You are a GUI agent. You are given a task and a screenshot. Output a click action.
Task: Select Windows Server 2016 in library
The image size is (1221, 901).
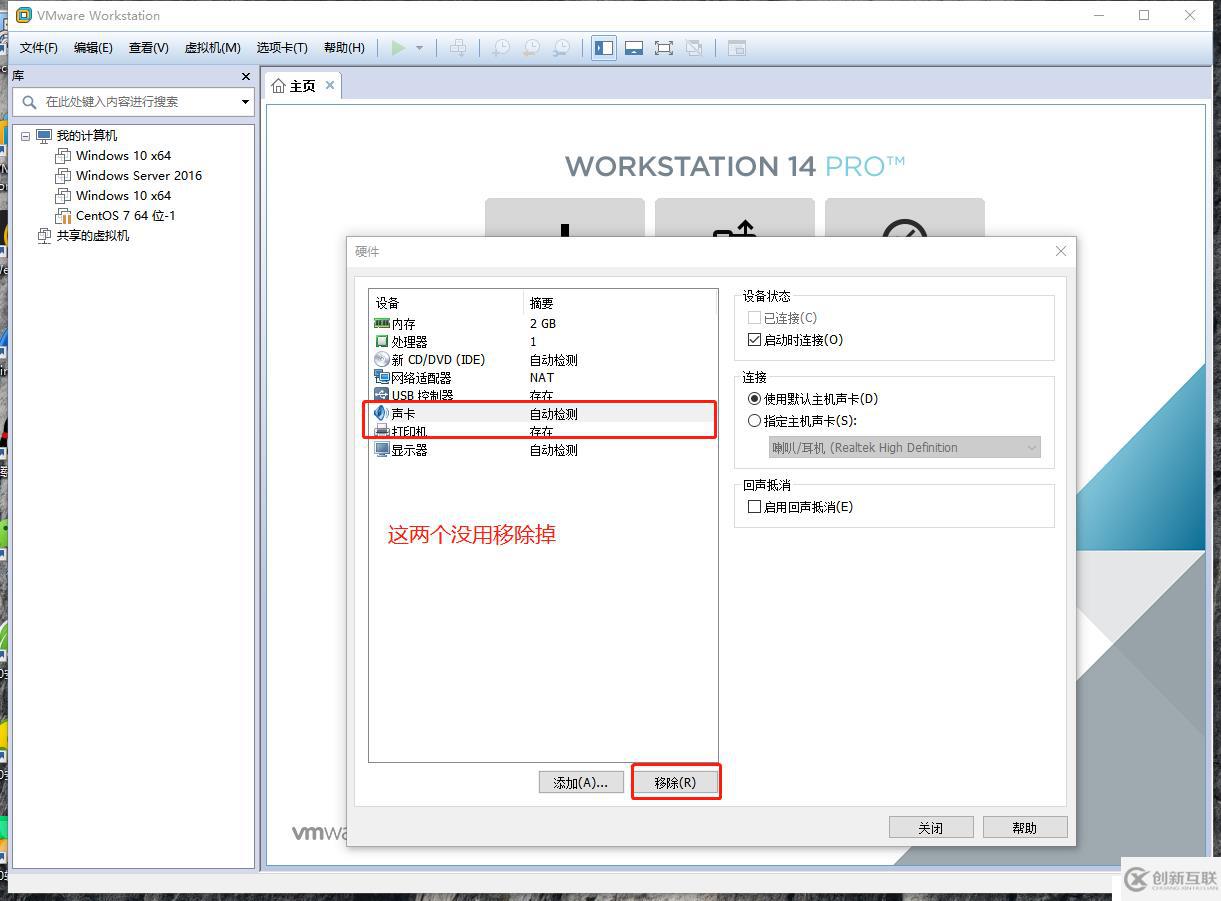pos(139,176)
